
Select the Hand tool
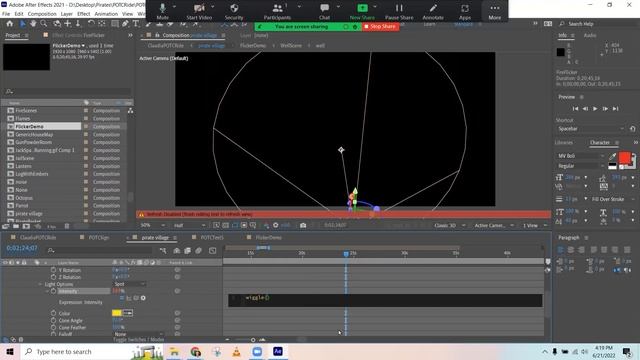33,24
